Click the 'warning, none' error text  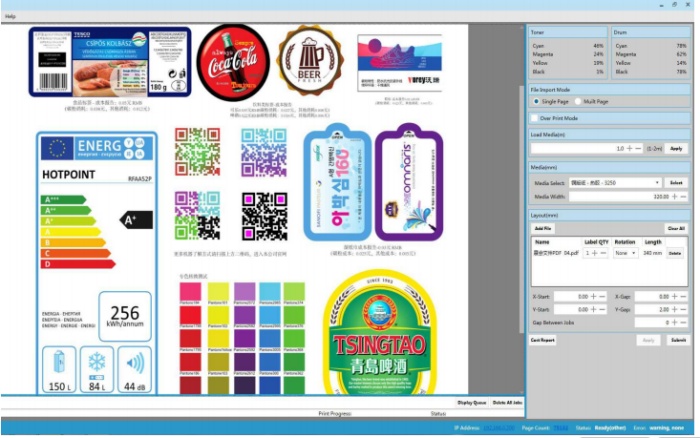click(x=667, y=428)
